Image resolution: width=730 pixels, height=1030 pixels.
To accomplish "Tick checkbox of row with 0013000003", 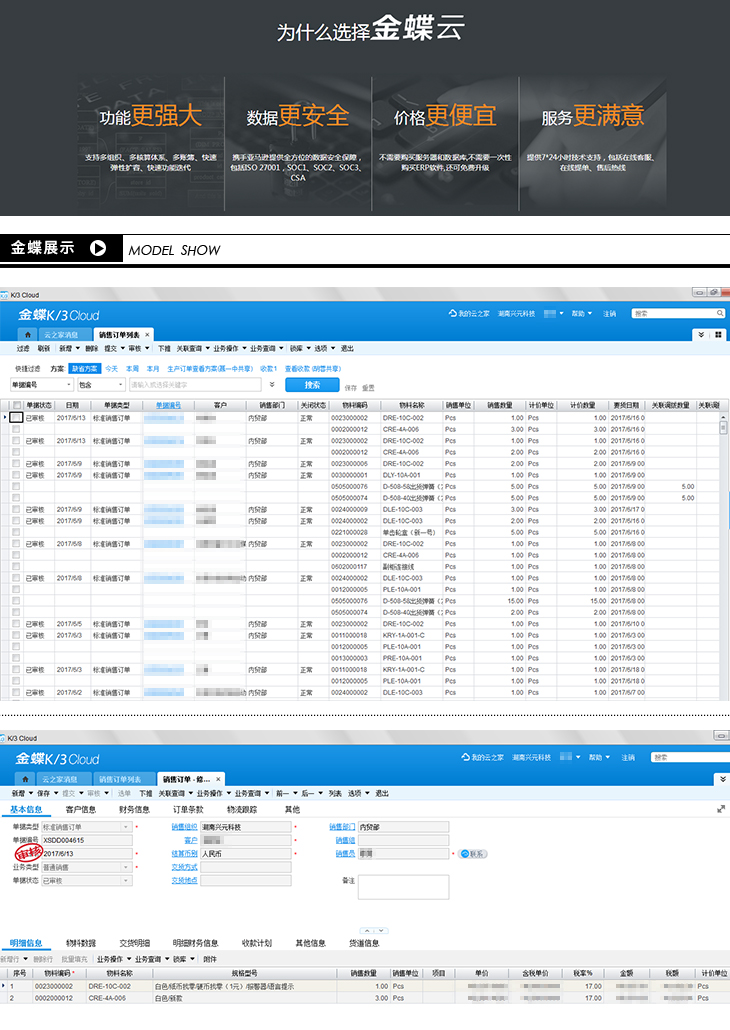I will tap(16, 658).
